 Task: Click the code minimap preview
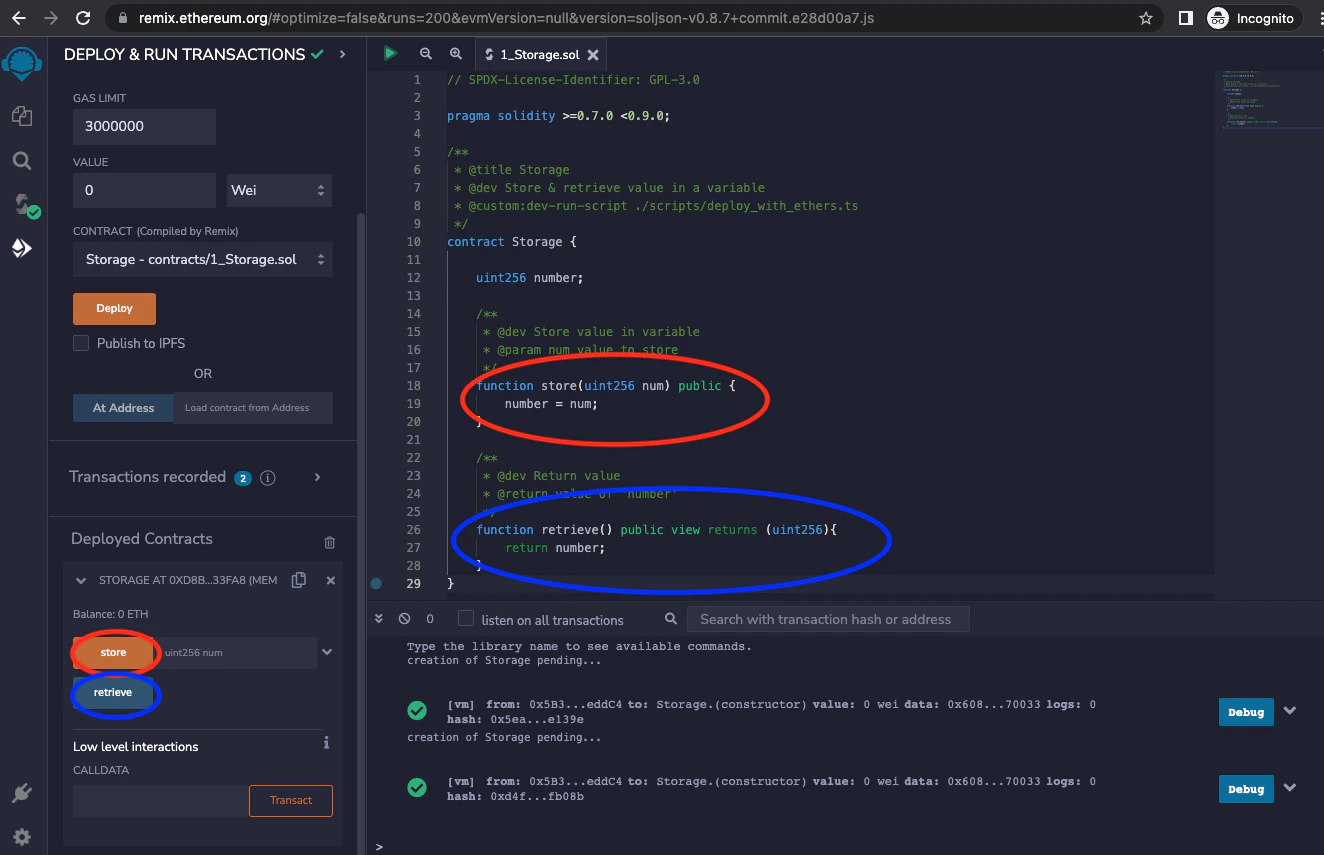1267,100
